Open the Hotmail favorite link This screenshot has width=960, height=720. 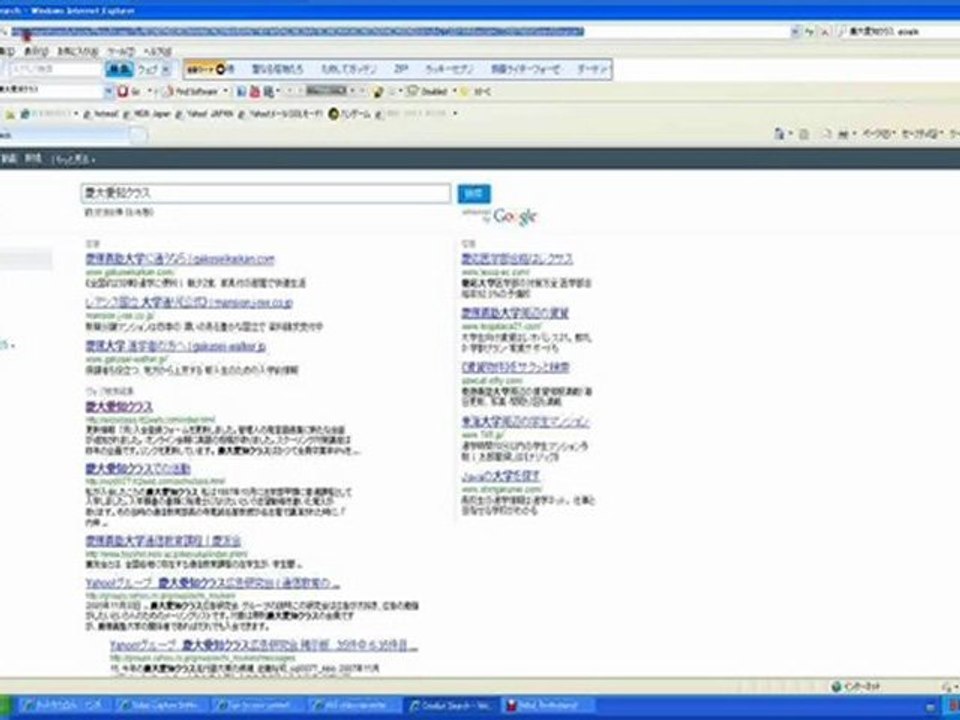click(x=101, y=114)
